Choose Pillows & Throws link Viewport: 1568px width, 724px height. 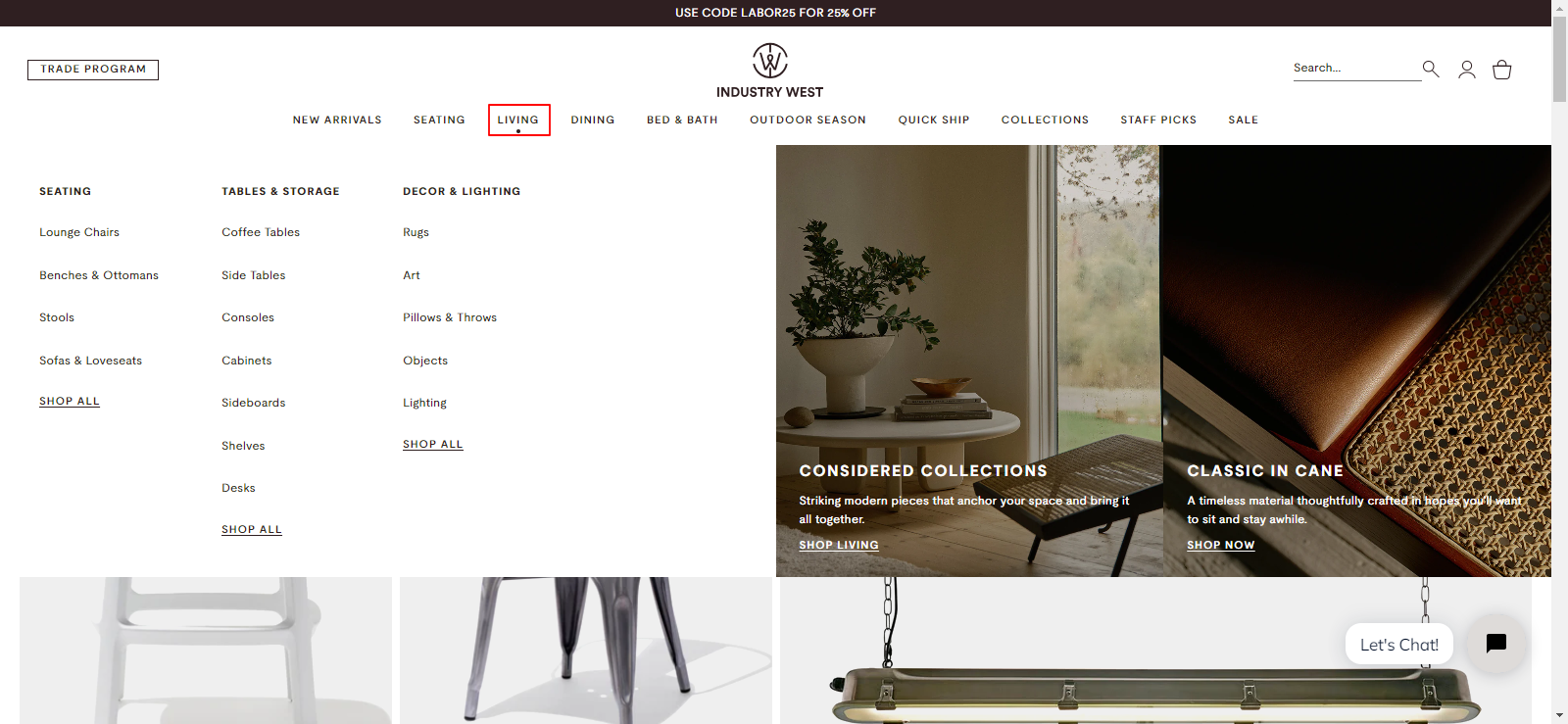450,317
